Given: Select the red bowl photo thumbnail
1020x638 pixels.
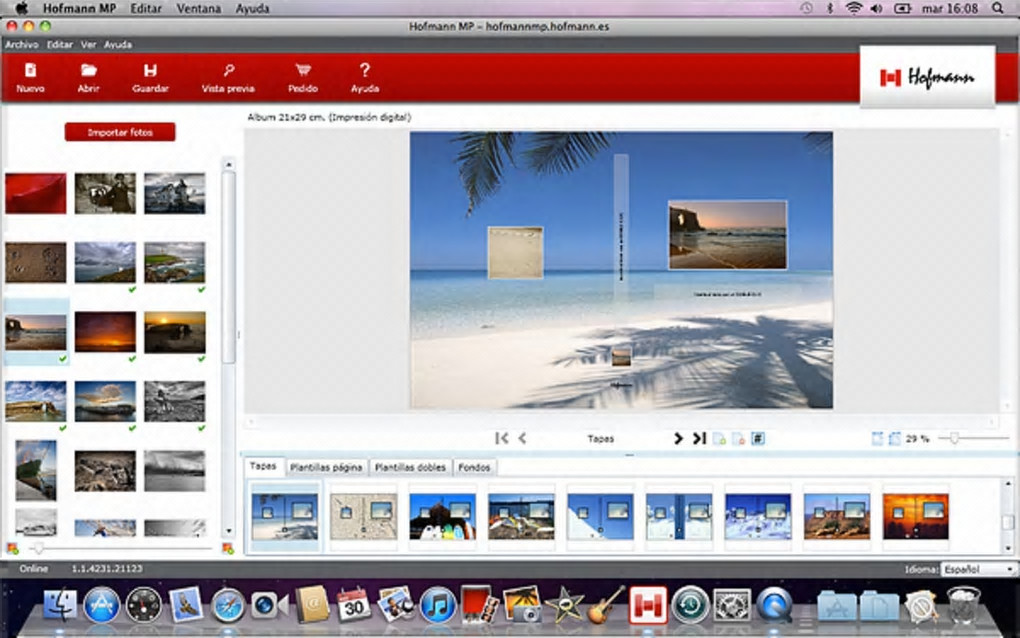Looking at the screenshot, I should [36, 193].
